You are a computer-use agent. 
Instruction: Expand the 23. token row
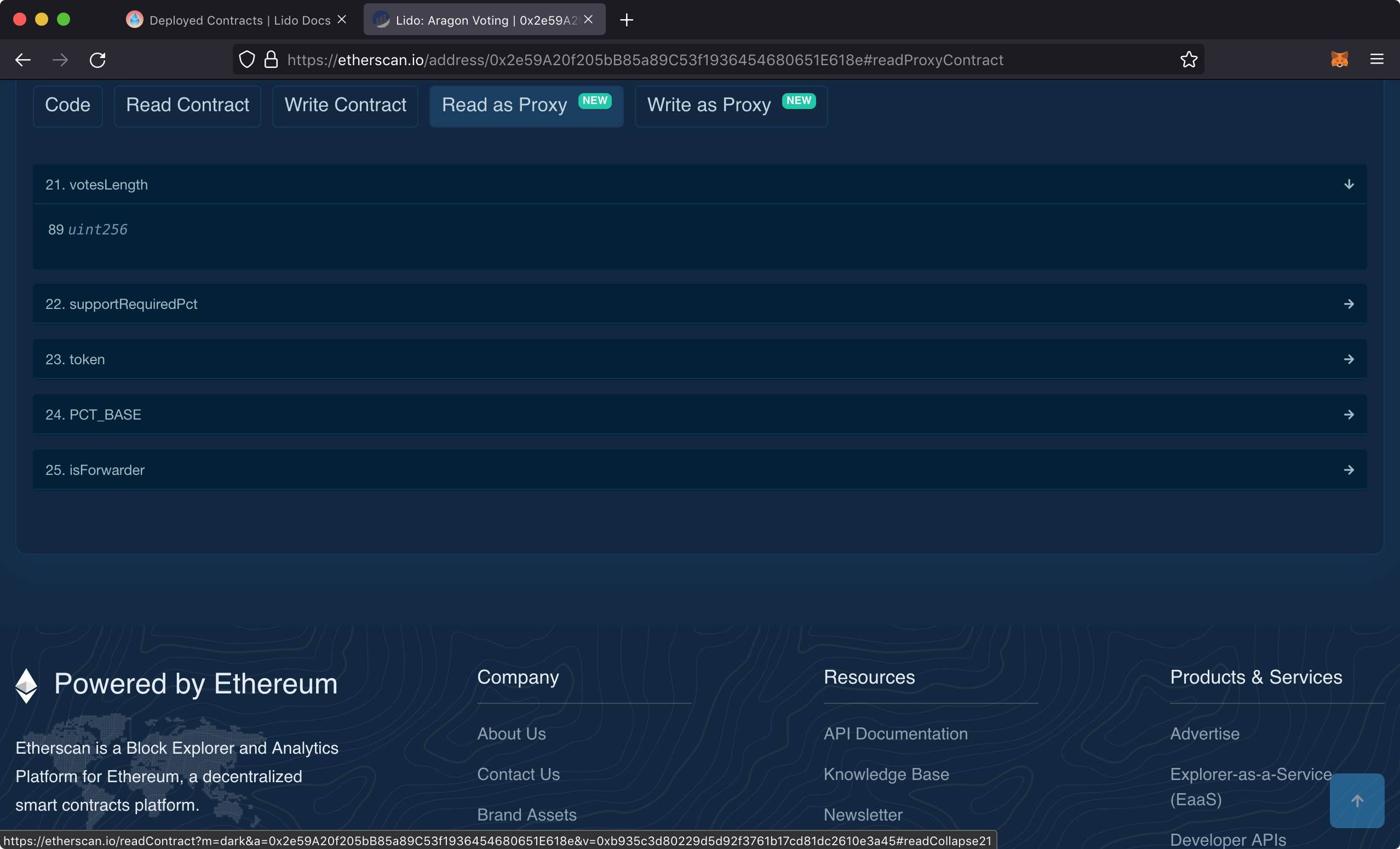[1349, 359]
